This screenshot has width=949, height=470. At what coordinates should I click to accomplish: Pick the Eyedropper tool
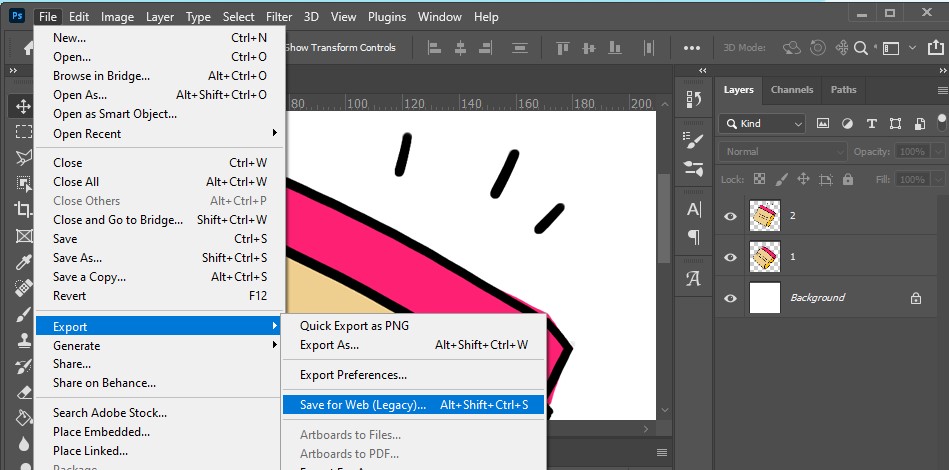(22, 262)
